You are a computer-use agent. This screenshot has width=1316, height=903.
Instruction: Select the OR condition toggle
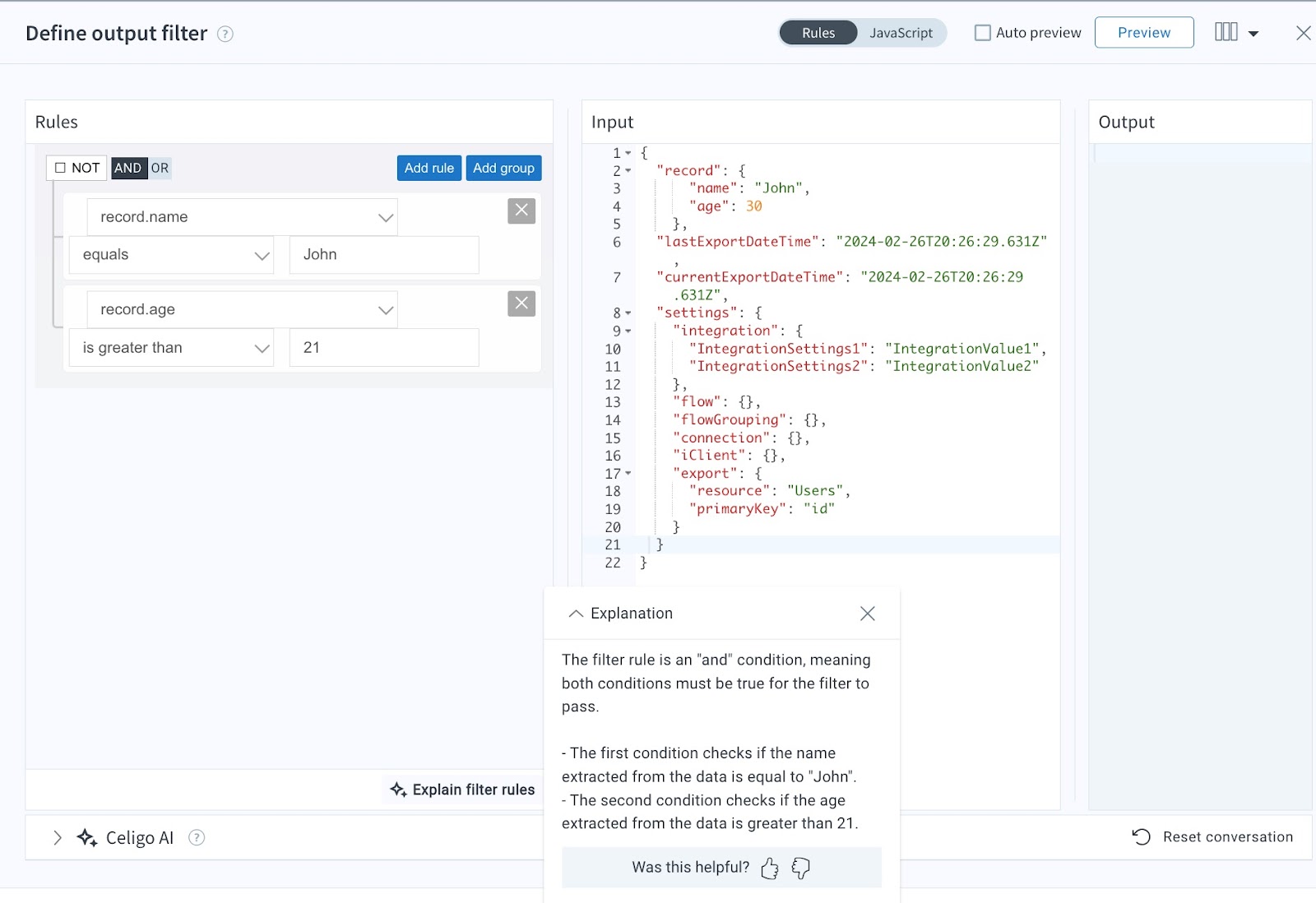coord(160,168)
